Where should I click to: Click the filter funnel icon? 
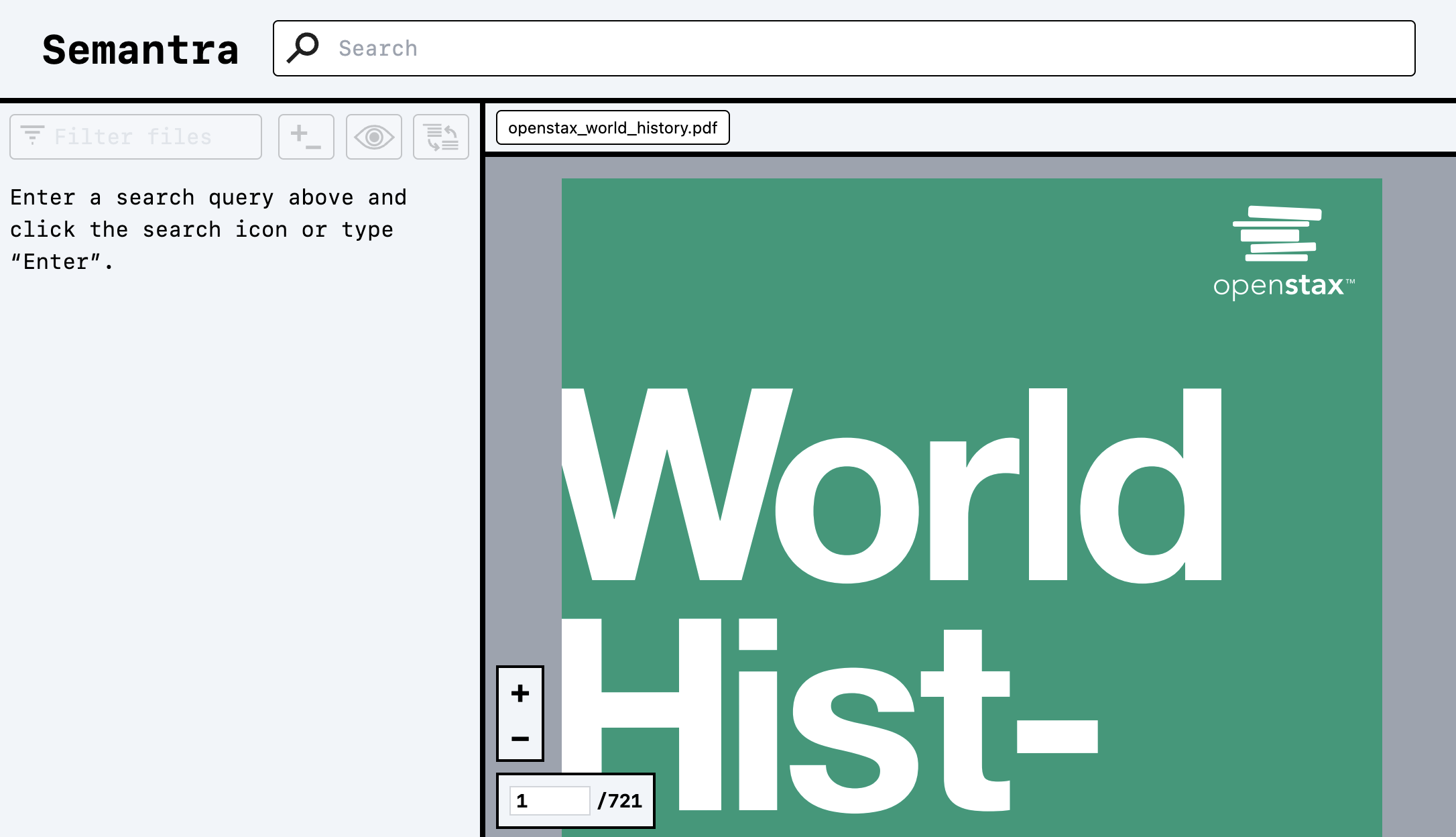point(32,135)
